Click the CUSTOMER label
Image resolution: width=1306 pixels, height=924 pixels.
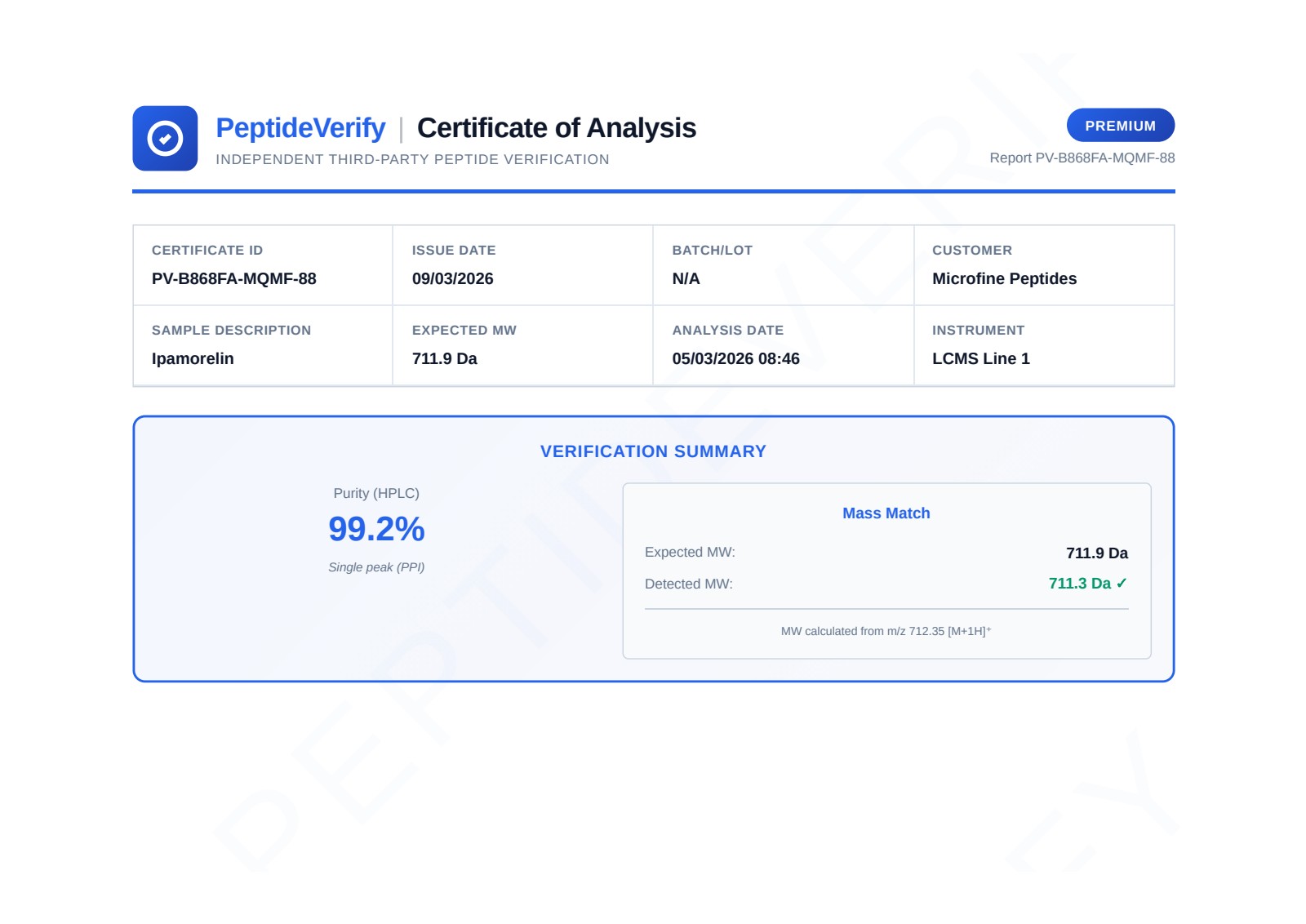[972, 250]
